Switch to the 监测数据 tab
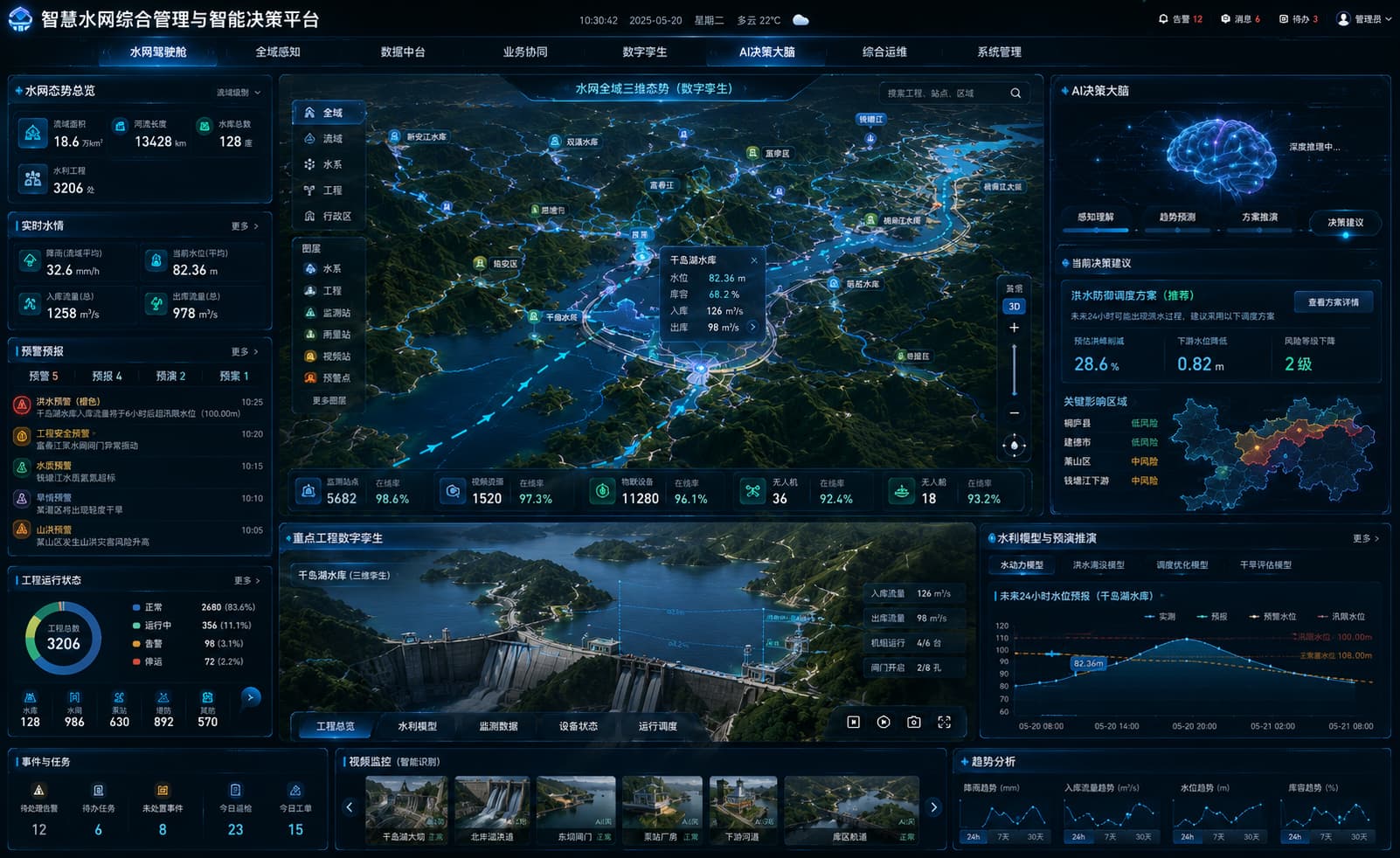This screenshot has height=858, width=1400. point(498,726)
